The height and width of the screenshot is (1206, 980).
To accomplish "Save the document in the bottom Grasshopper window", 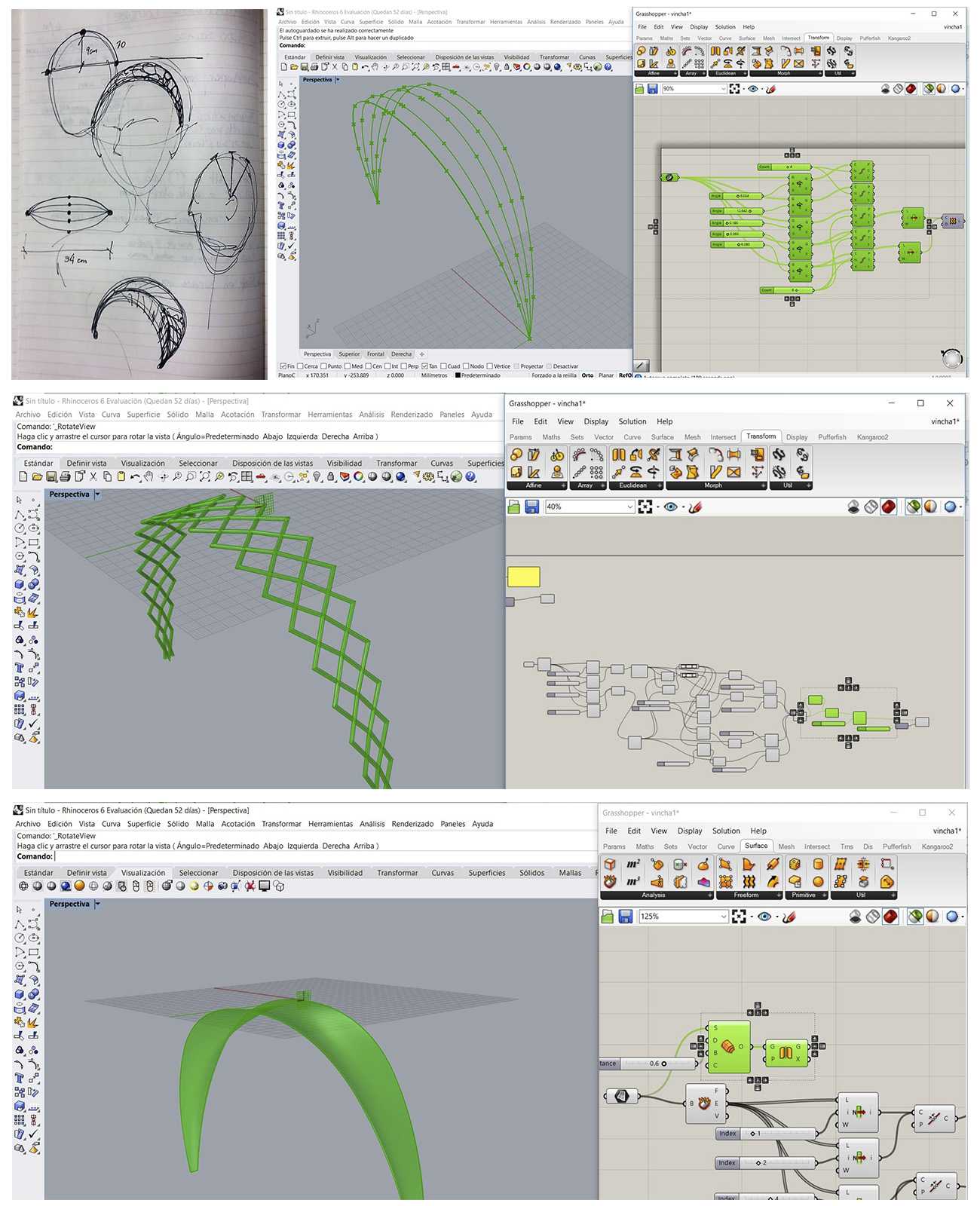I will coord(625,917).
